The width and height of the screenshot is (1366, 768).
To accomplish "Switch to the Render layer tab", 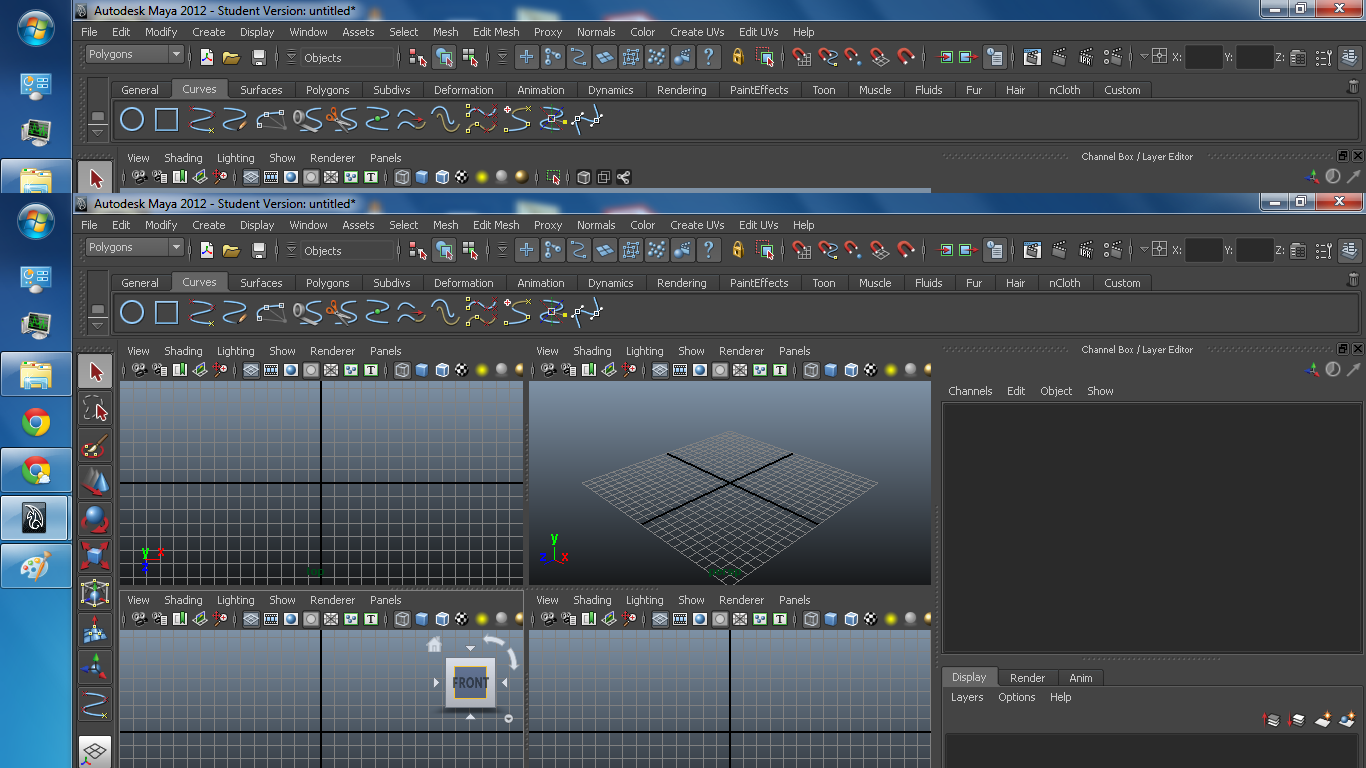I will tap(1027, 677).
